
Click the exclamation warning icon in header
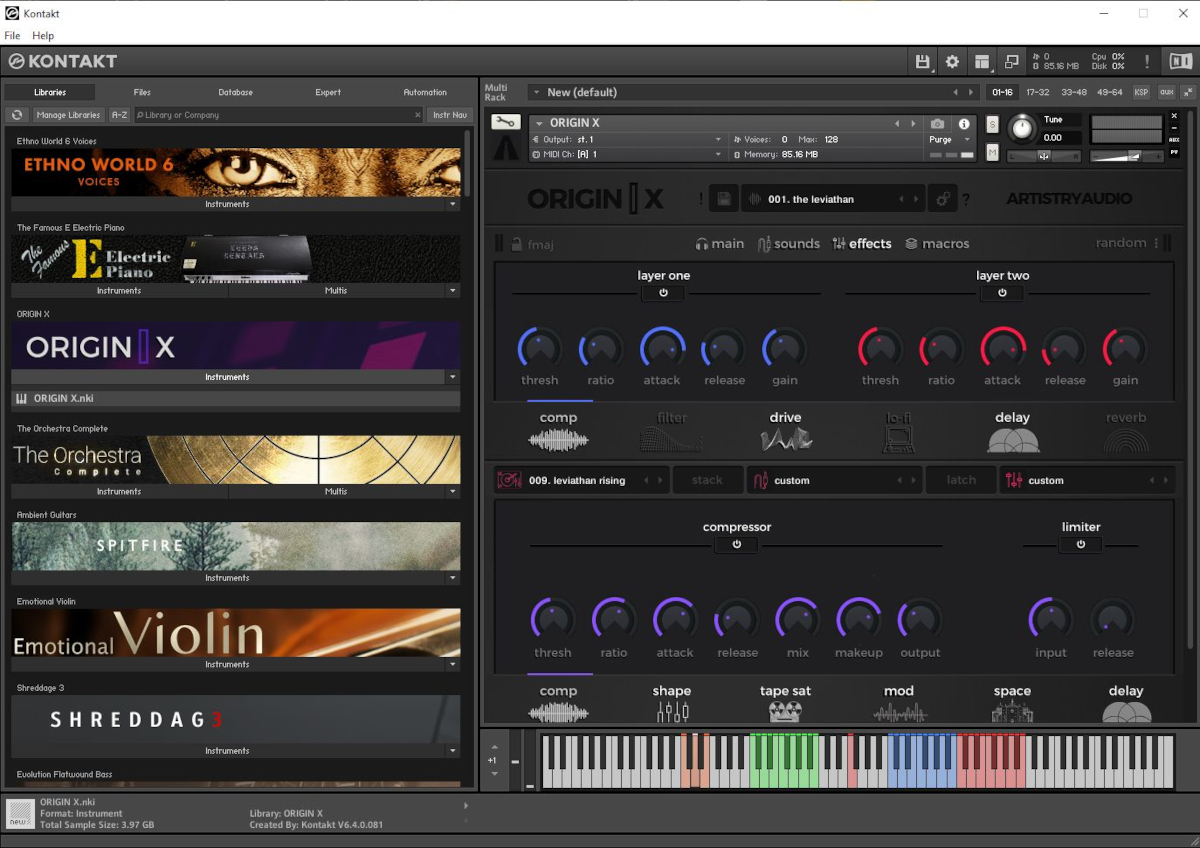pyautogui.click(x=1147, y=62)
